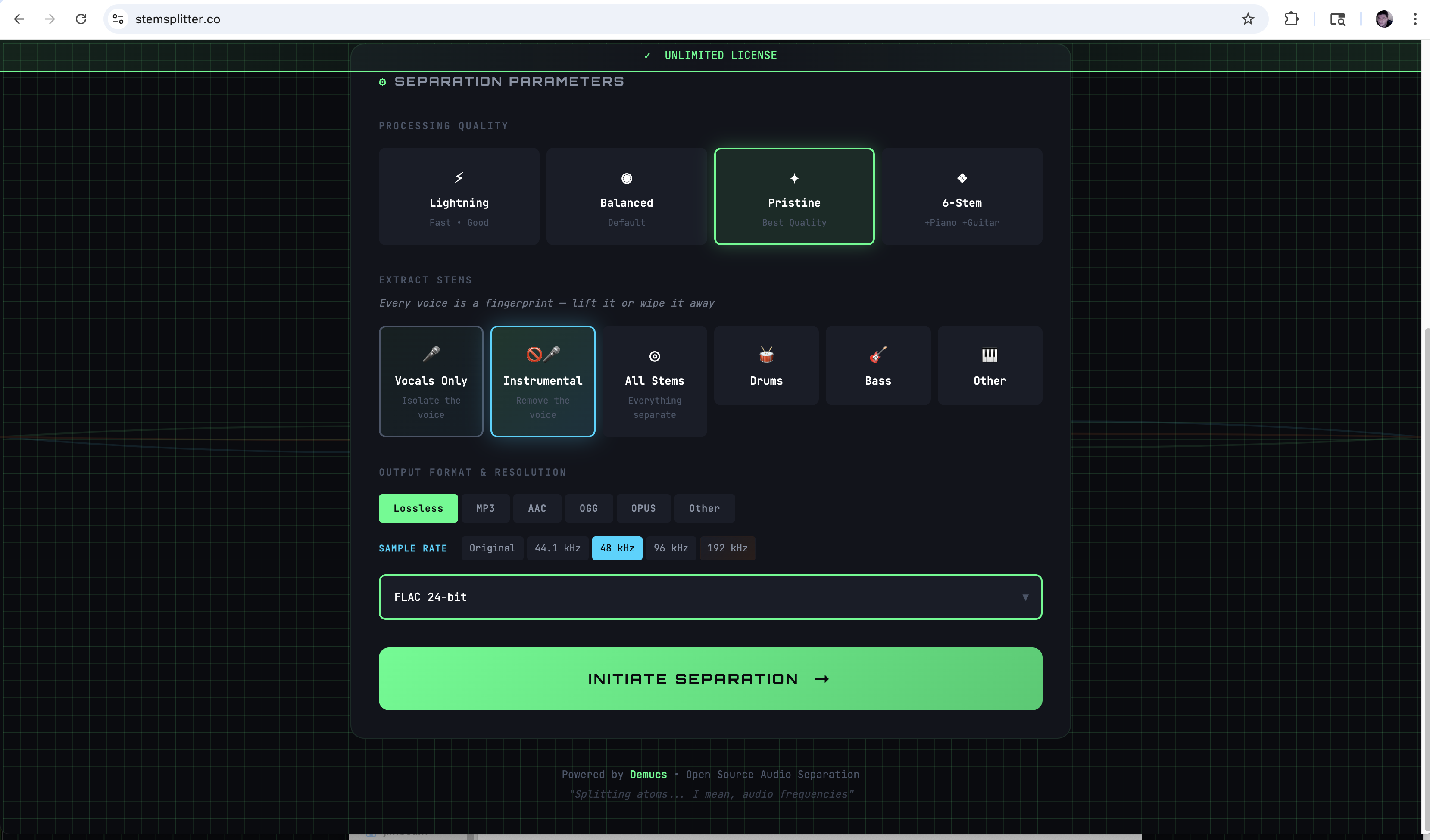1430x840 pixels.
Task: Open the FLAC 24-bit format dropdown
Action: pos(710,597)
